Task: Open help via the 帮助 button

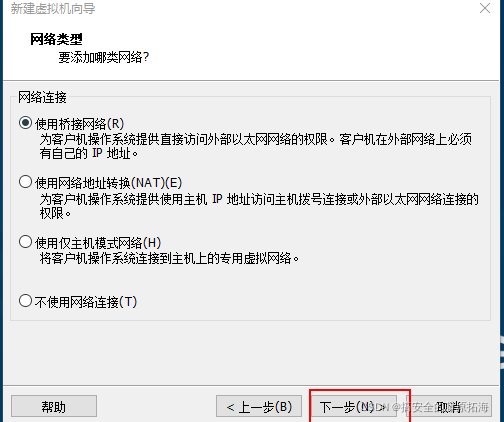Action: (54, 407)
